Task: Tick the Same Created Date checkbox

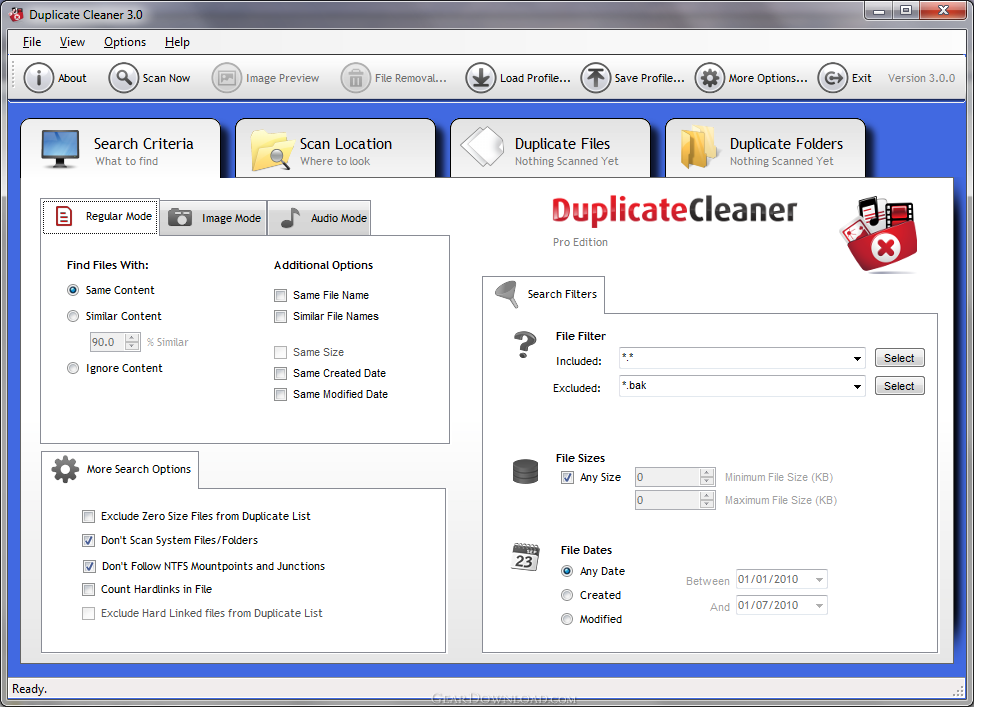Action: point(280,373)
